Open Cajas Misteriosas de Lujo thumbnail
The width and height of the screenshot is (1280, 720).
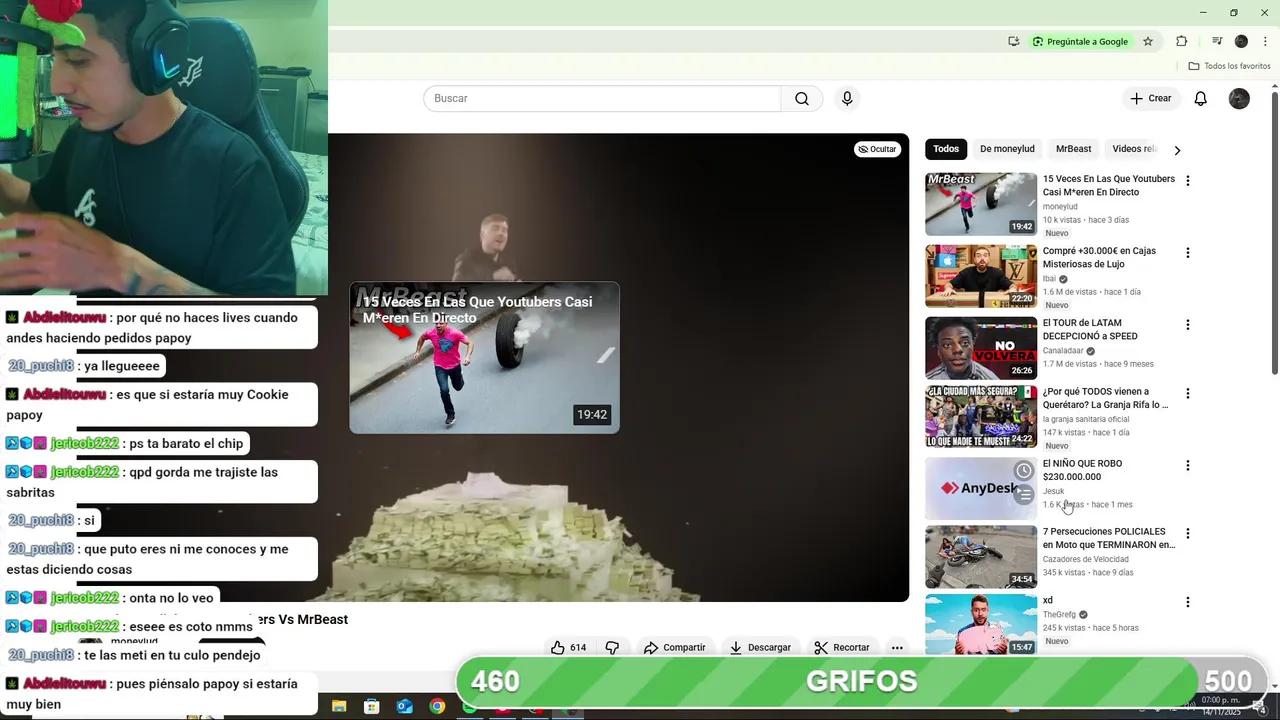981,276
